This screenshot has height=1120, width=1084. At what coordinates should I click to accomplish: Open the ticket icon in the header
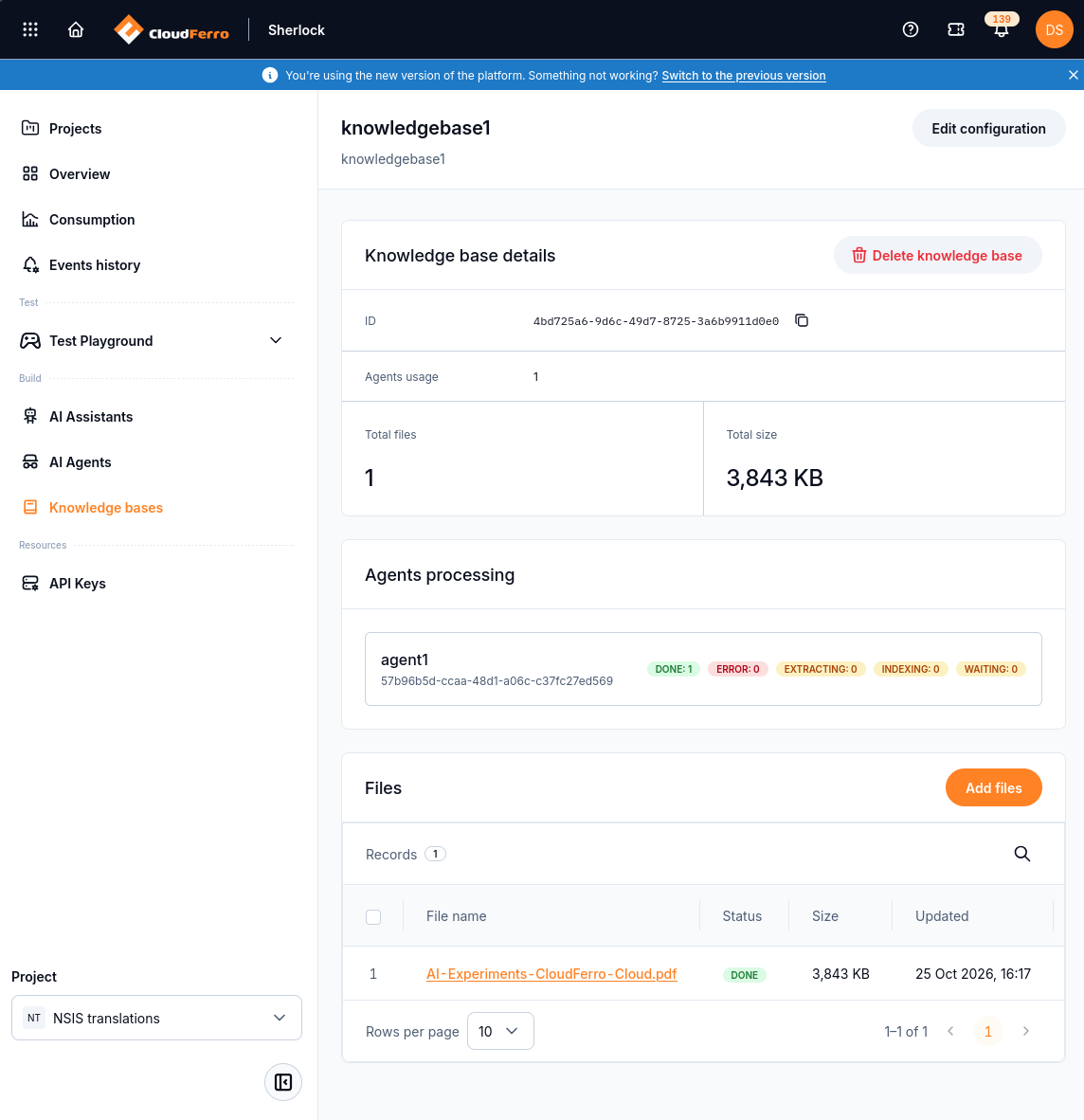click(x=956, y=29)
